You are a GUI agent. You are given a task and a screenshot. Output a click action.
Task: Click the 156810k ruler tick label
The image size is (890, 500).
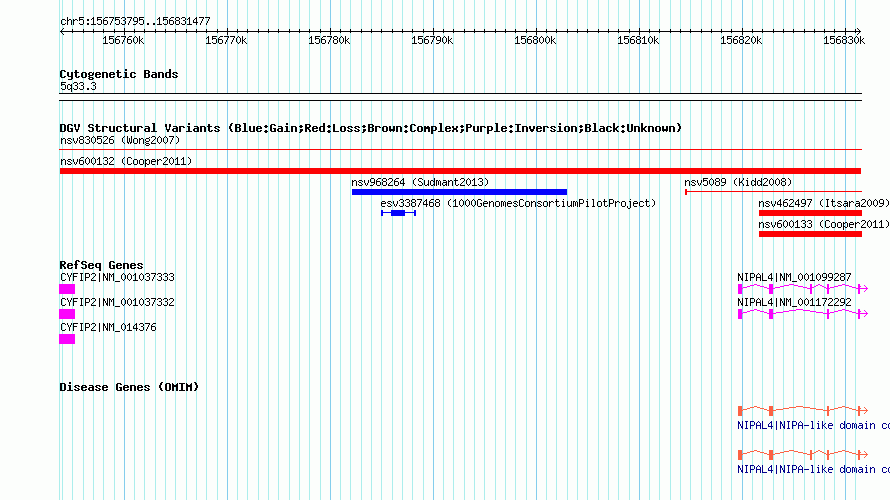pyautogui.click(x=638, y=40)
